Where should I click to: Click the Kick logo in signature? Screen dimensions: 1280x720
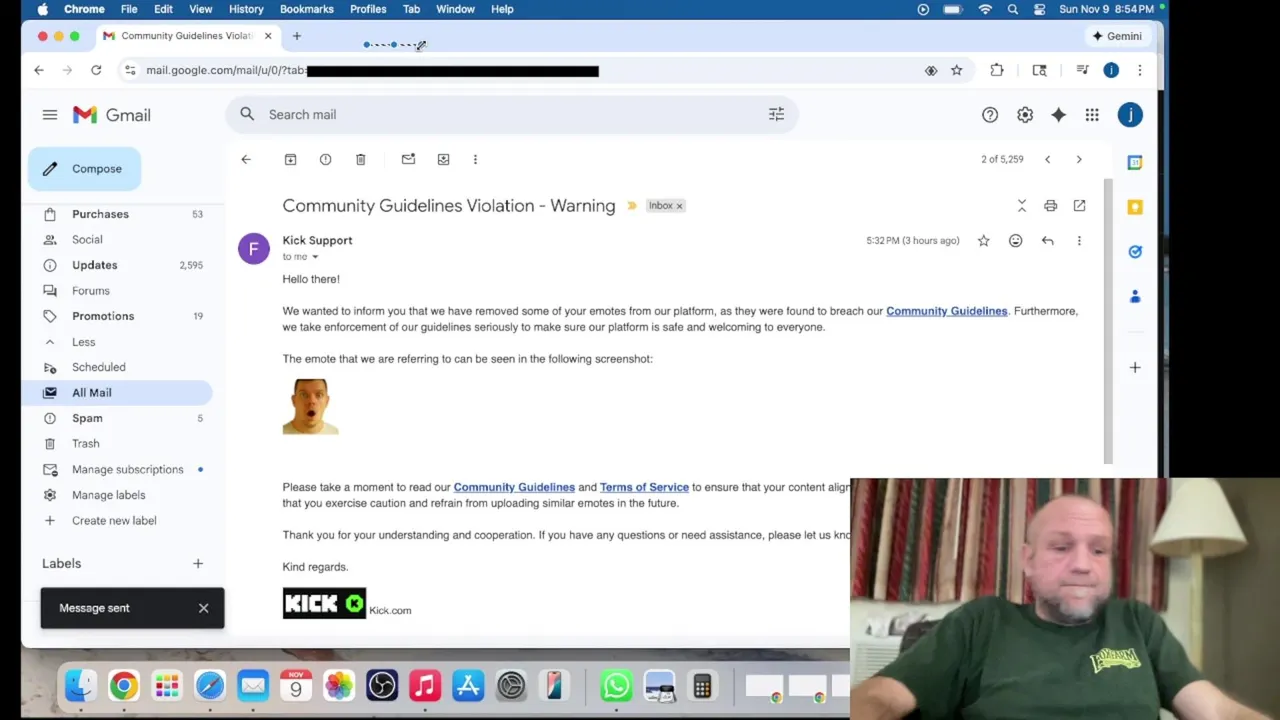(324, 603)
